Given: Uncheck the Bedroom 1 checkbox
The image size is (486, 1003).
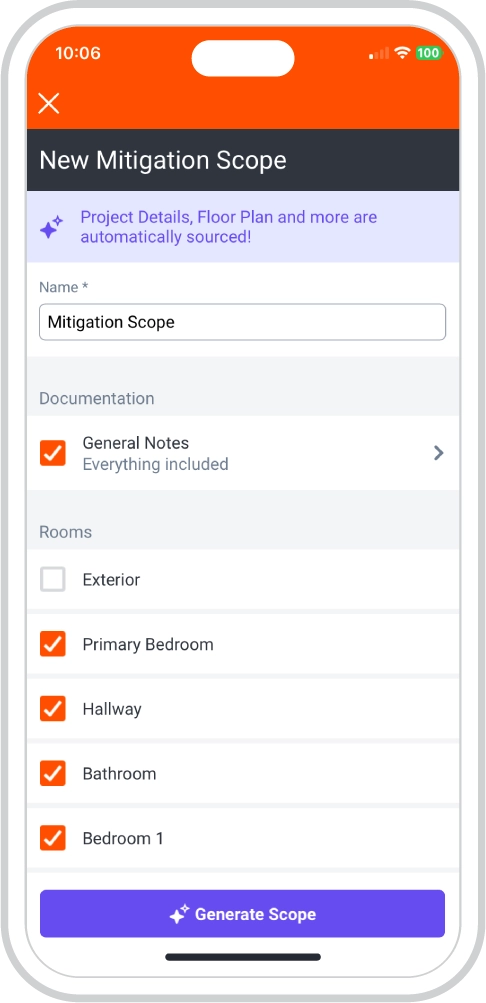Looking at the screenshot, I should point(52,838).
